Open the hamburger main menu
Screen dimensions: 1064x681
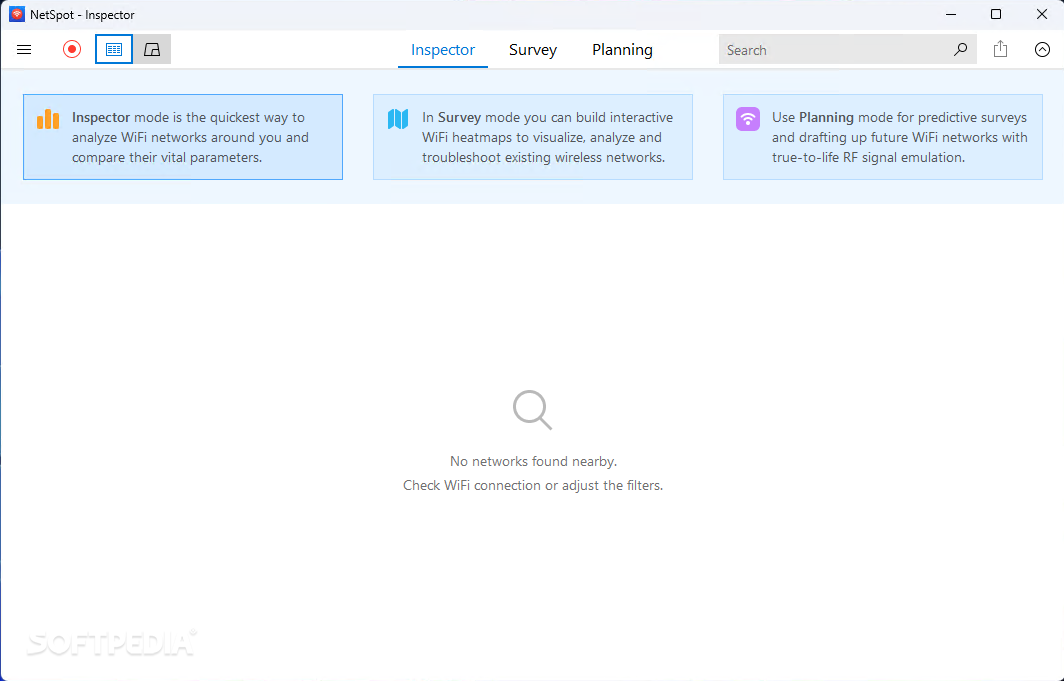point(24,50)
